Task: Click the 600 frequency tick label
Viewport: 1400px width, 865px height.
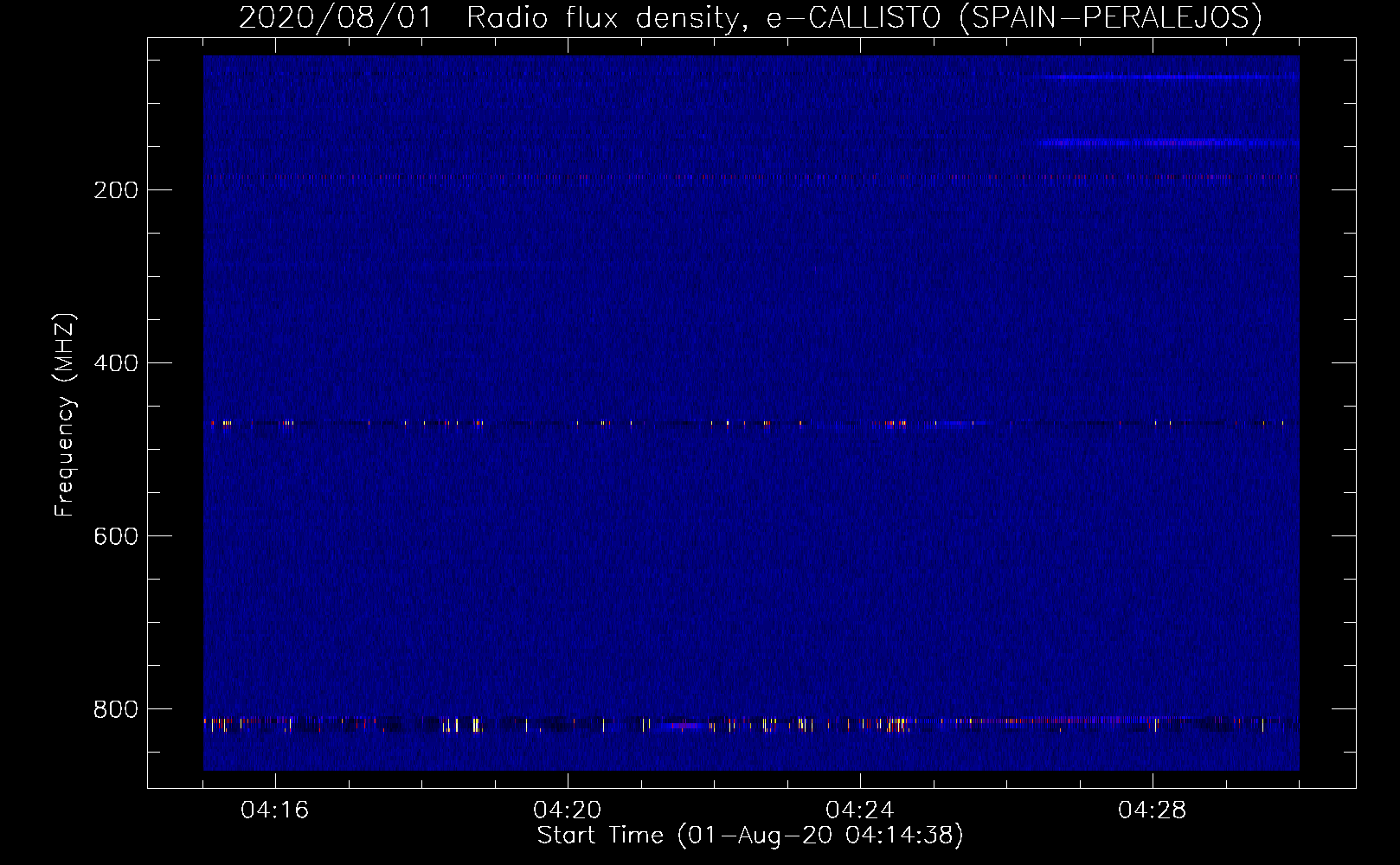Action: [116, 536]
